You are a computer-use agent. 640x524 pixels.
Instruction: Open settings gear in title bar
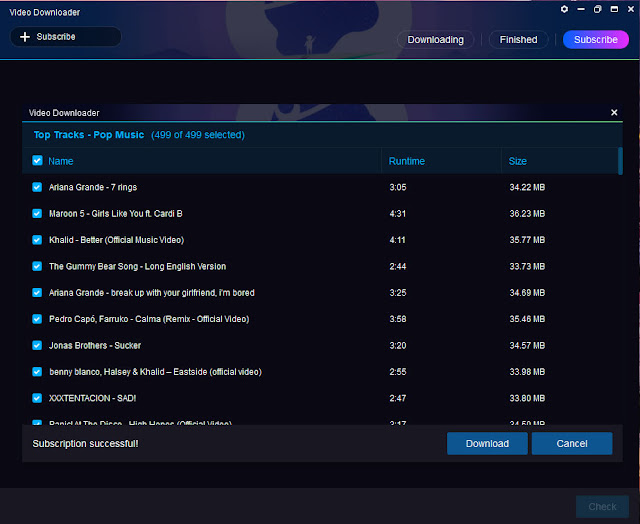[564, 9]
